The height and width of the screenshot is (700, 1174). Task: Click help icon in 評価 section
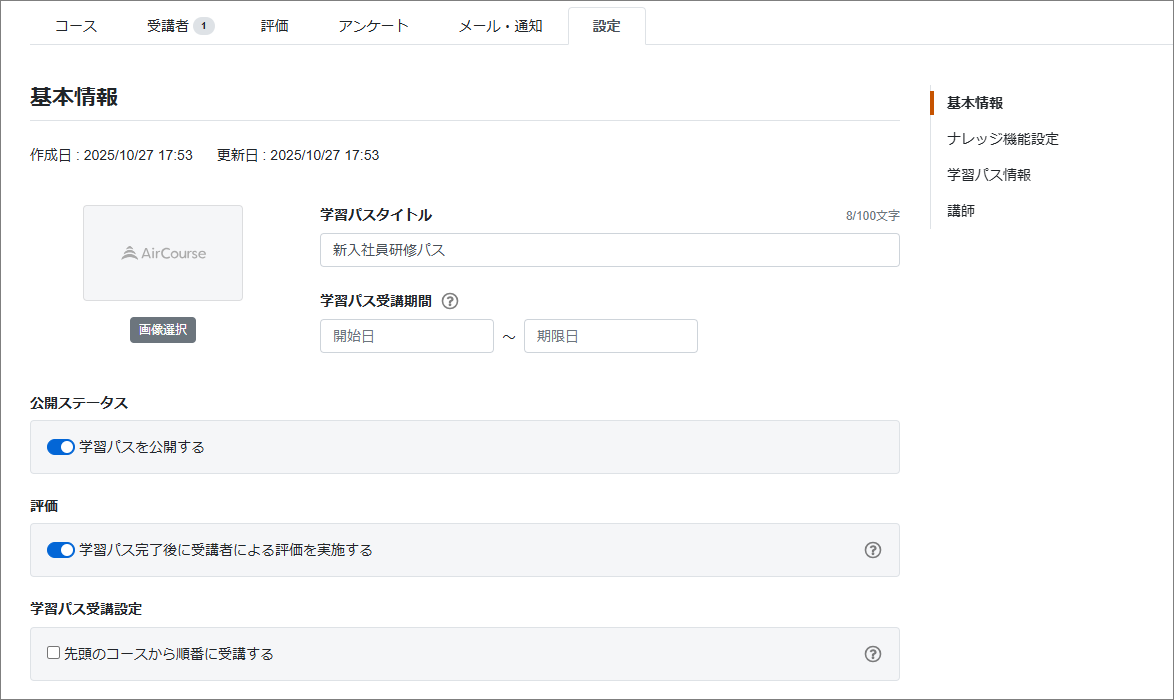(x=872, y=550)
